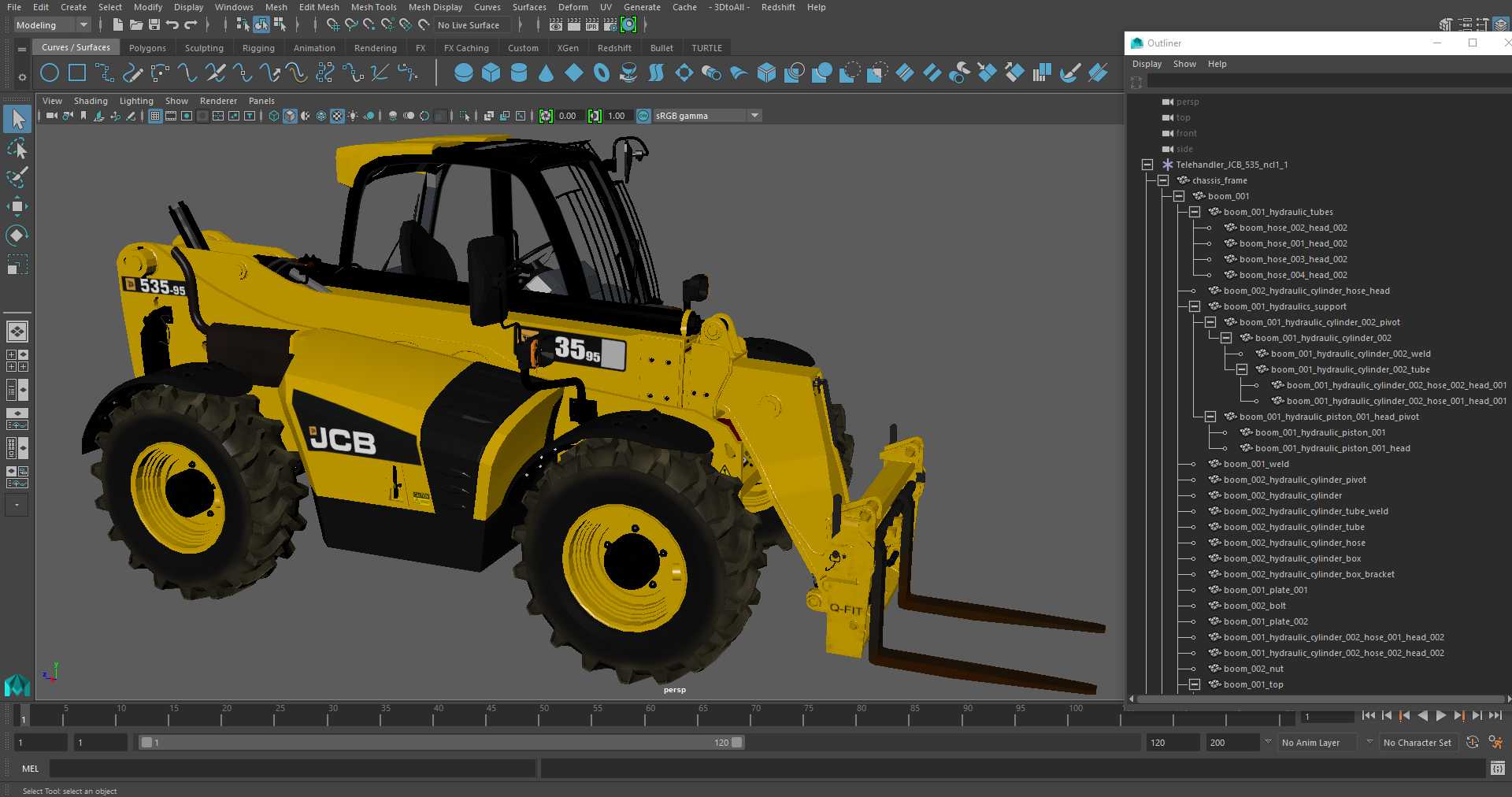Click the Save Scene icon
1512x797 pixels.
click(x=154, y=25)
